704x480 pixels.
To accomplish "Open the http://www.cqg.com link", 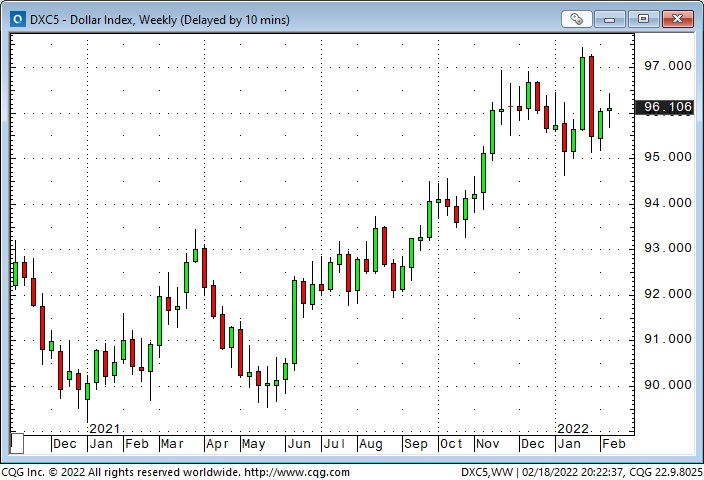I will [x=296, y=472].
